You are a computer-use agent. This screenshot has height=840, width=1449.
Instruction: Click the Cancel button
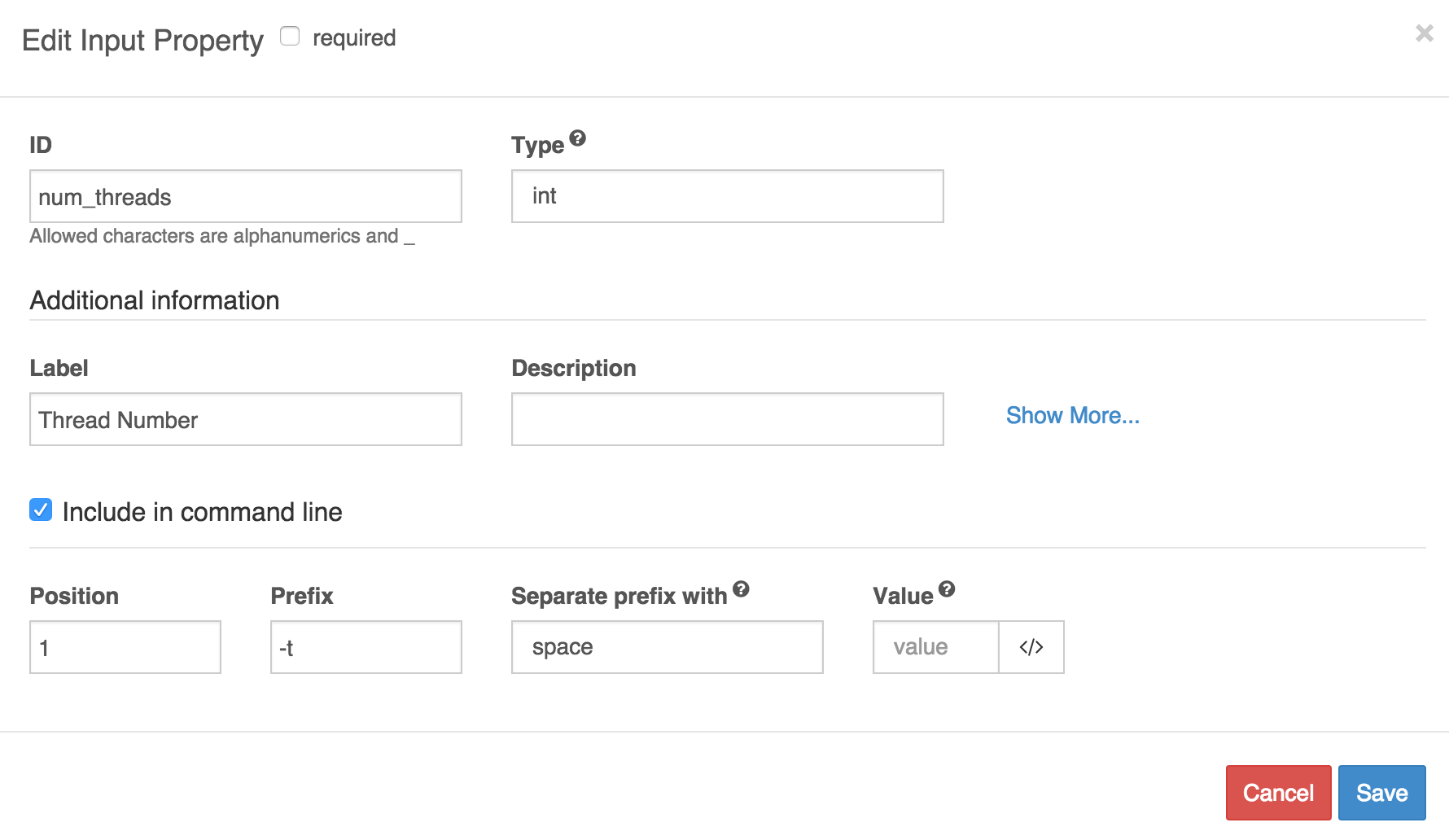click(1278, 793)
